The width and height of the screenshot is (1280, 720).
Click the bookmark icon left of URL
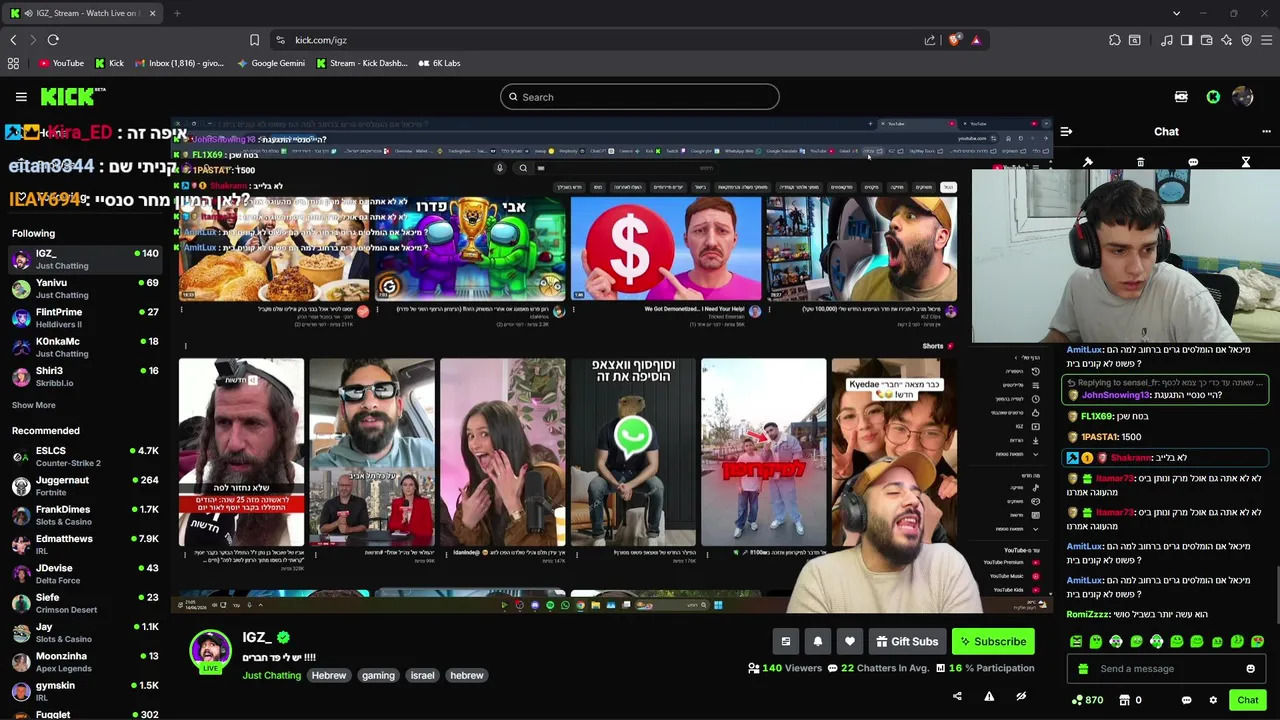pyautogui.click(x=254, y=40)
